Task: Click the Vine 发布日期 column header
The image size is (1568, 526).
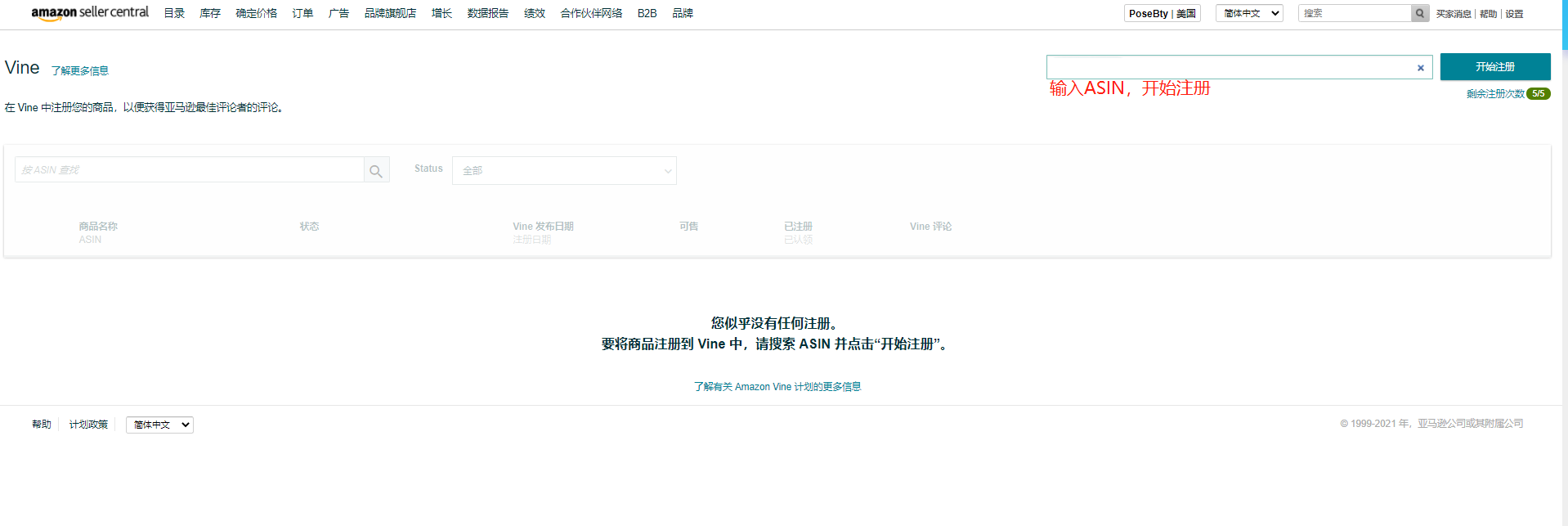Action: [543, 227]
